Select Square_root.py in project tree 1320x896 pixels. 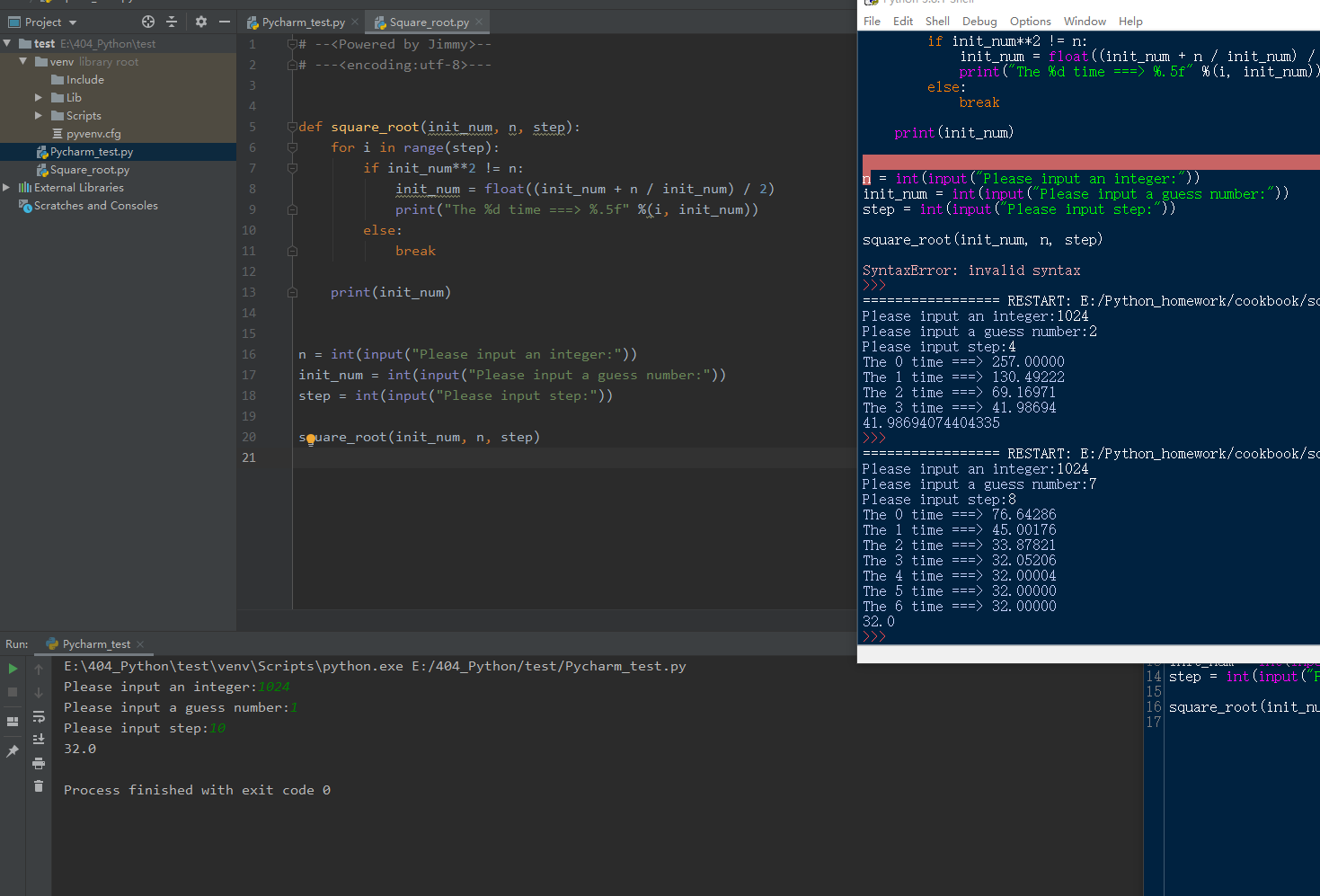click(83, 169)
